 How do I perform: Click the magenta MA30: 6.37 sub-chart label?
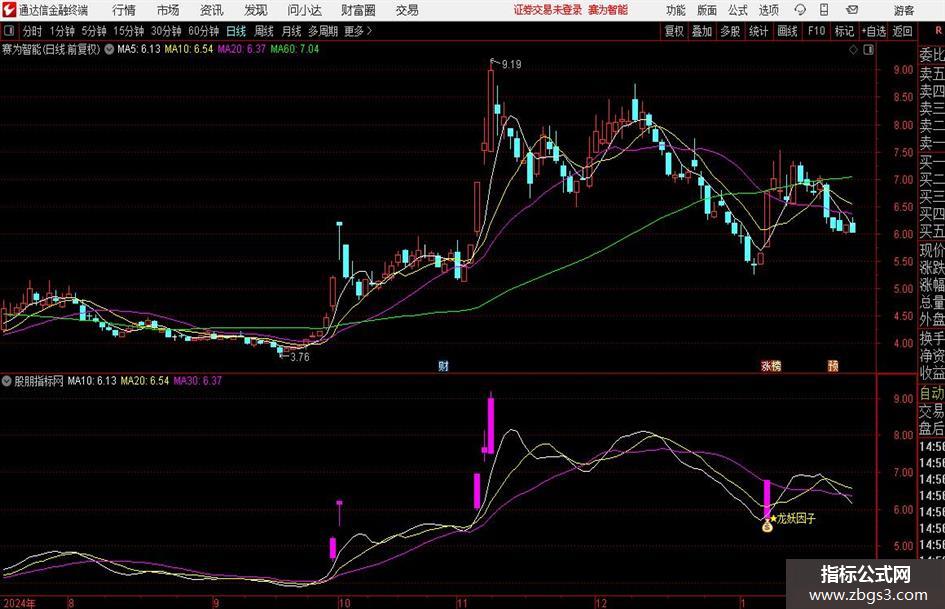pos(198,380)
